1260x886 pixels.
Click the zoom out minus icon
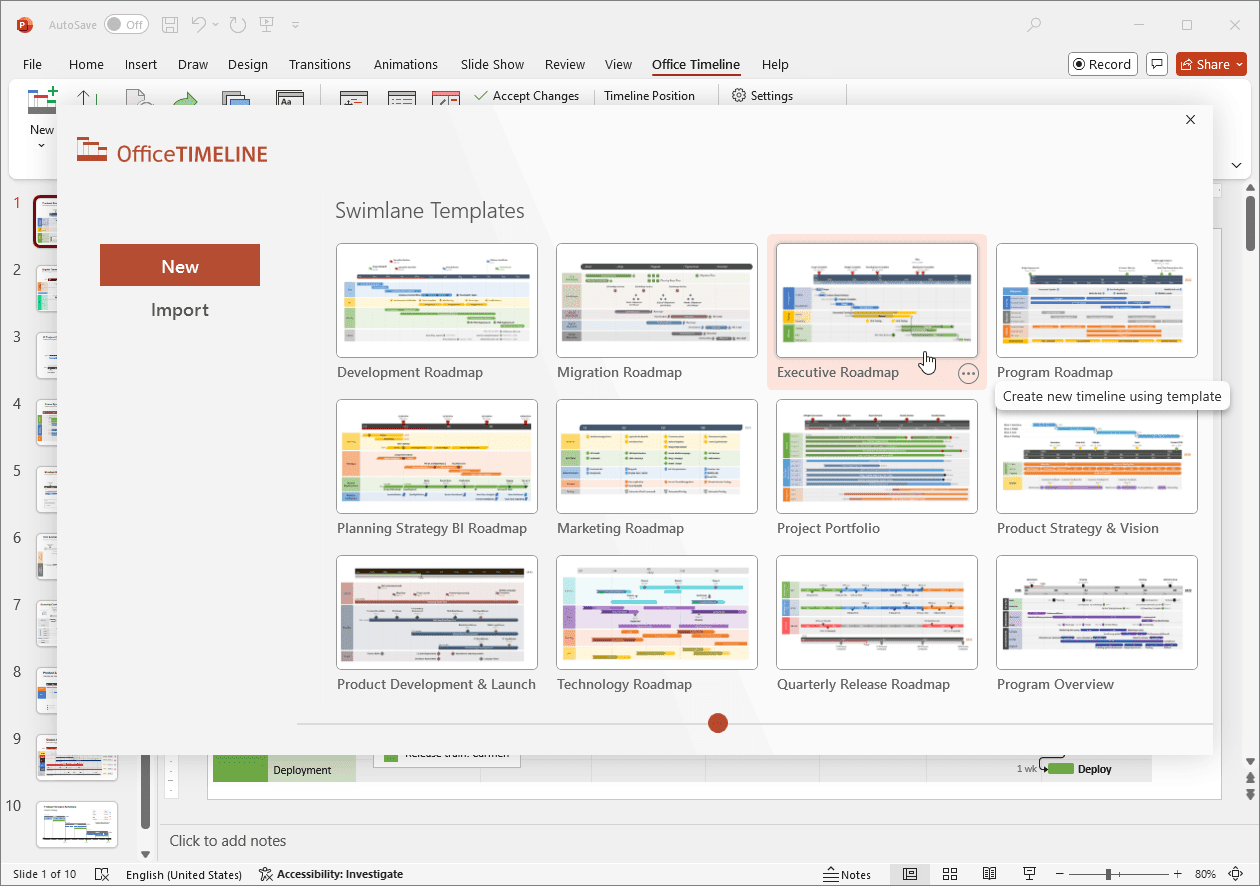click(x=1058, y=874)
